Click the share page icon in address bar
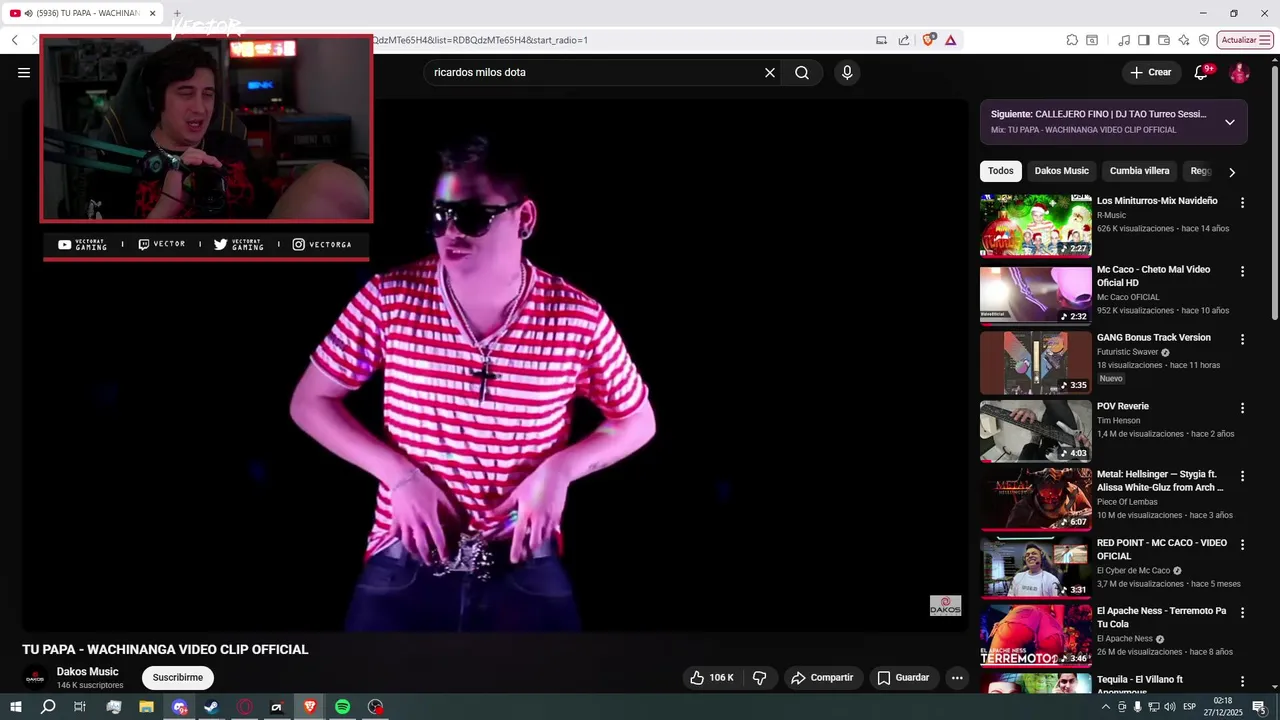The height and width of the screenshot is (720, 1280). tap(904, 40)
